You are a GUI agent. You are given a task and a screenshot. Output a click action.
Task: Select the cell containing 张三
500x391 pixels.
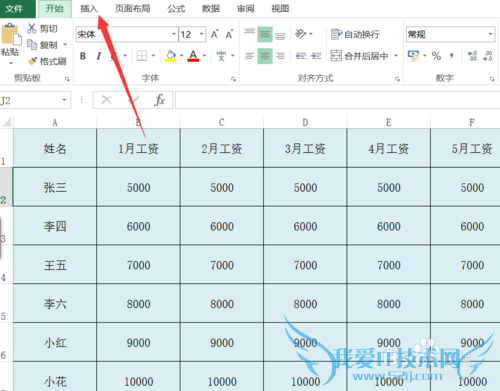[x=55, y=187]
